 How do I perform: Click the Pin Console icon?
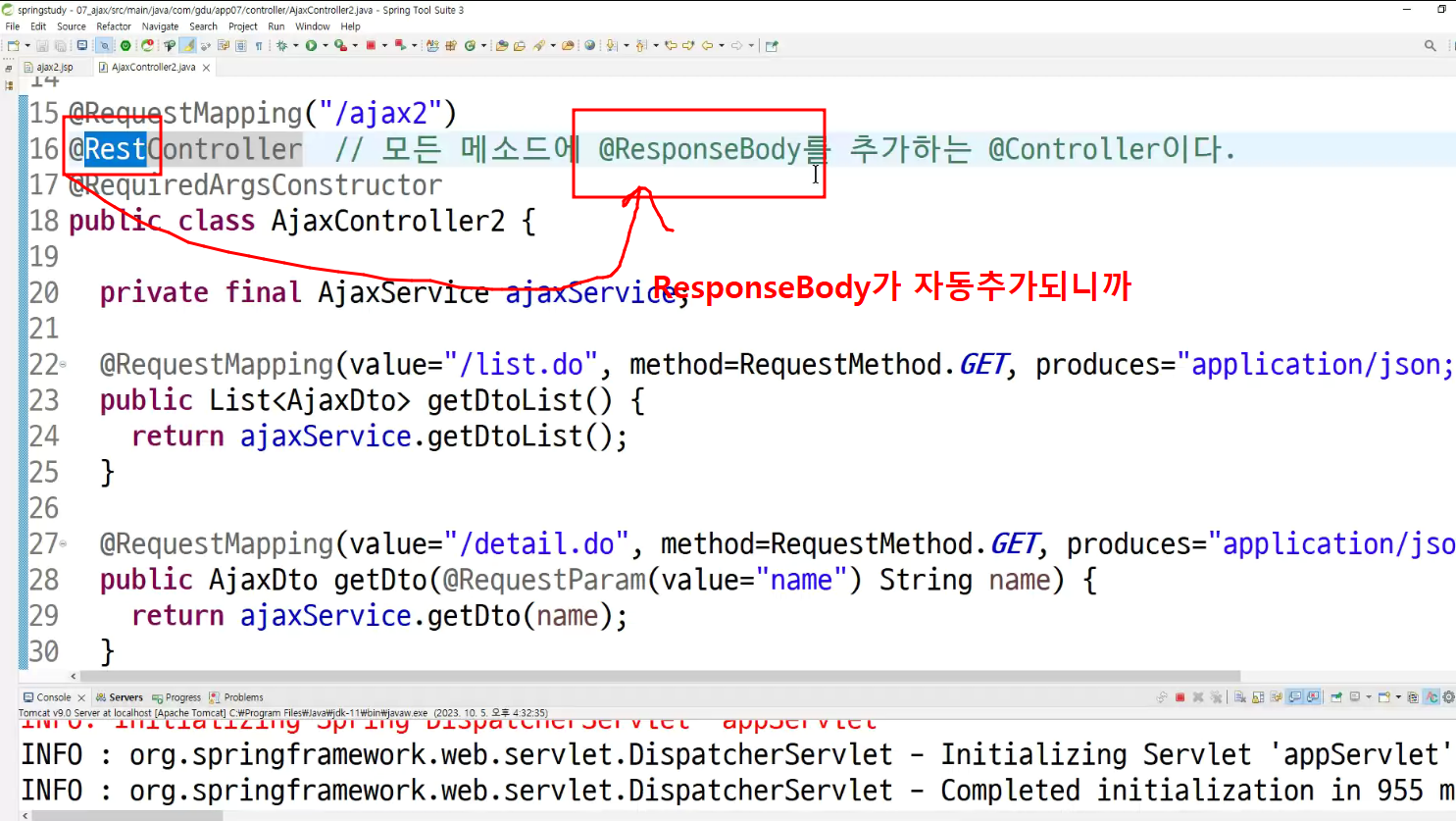pyautogui.click(x=1335, y=697)
